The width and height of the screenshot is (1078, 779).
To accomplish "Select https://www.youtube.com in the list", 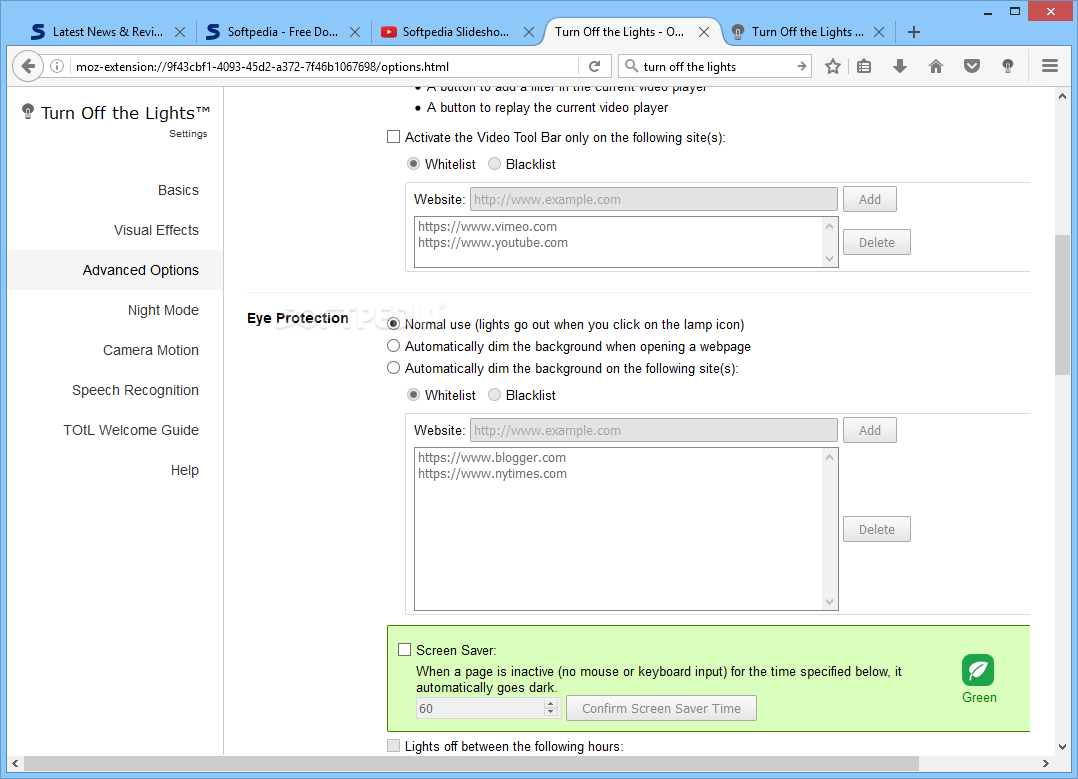I will 493,243.
